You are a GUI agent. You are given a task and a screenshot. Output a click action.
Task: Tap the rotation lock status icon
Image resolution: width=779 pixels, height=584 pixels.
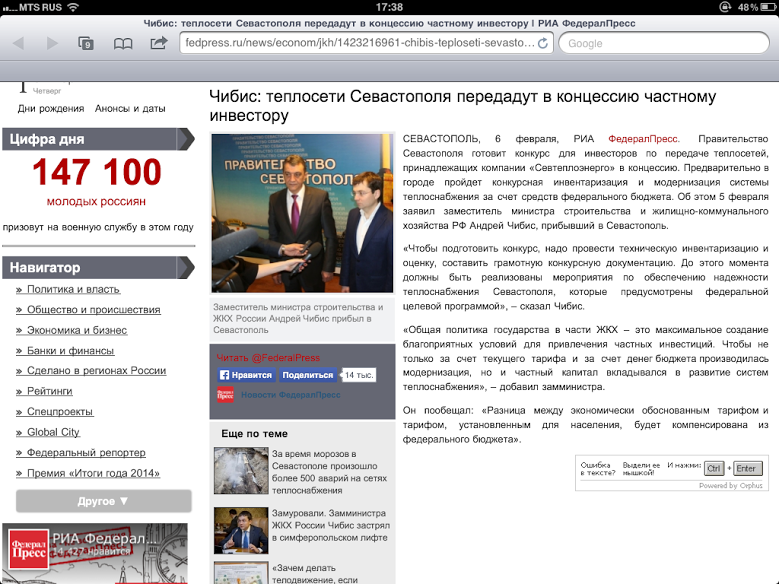point(725,7)
